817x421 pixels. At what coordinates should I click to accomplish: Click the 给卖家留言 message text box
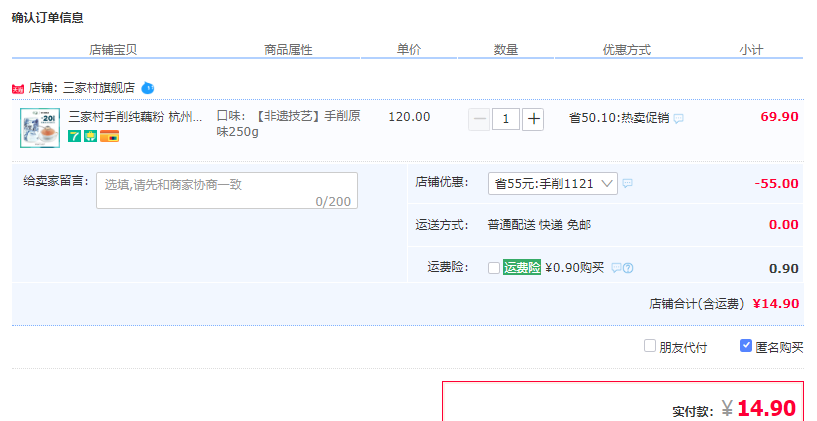[227, 191]
